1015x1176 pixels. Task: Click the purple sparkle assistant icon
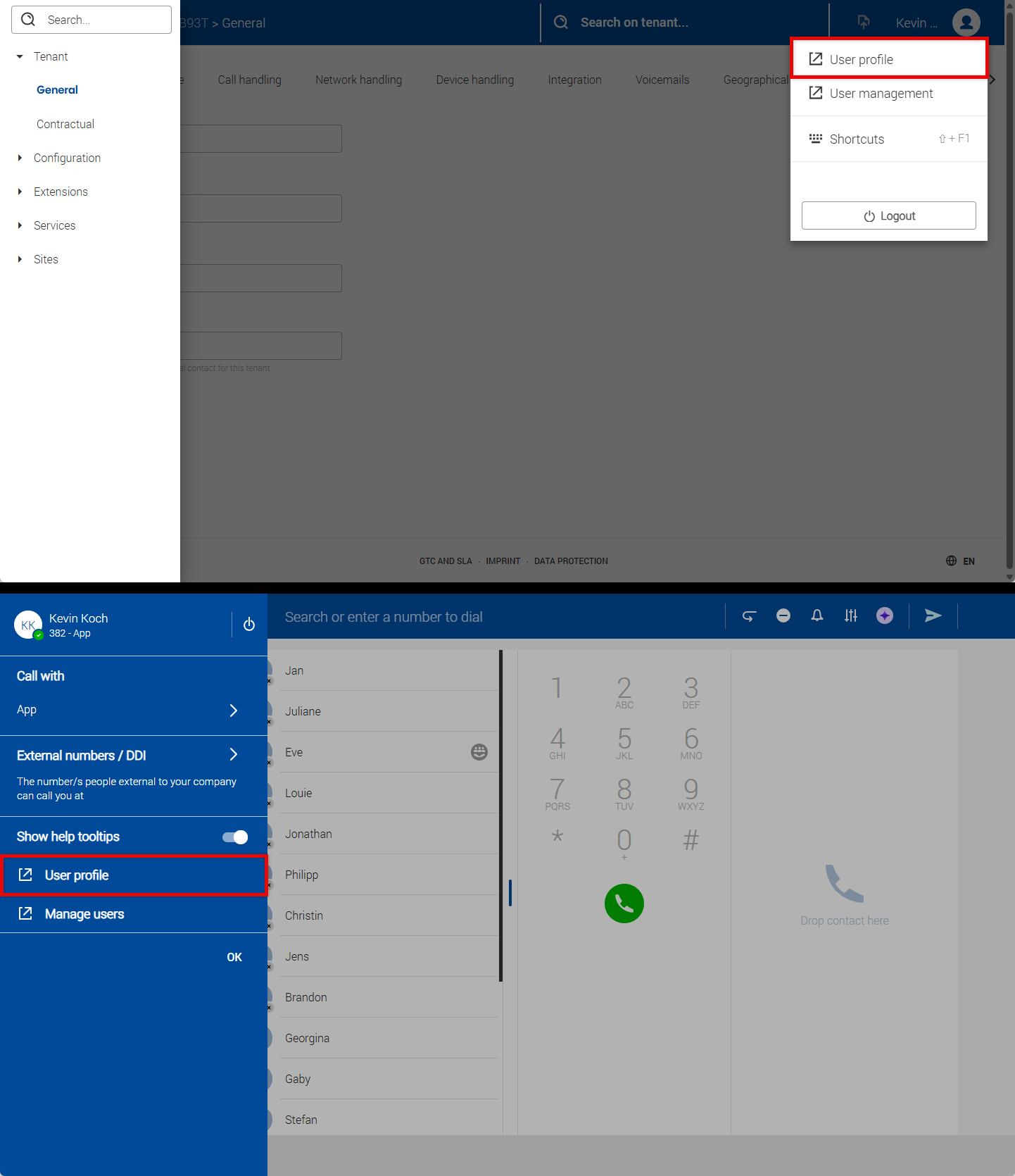(x=885, y=616)
